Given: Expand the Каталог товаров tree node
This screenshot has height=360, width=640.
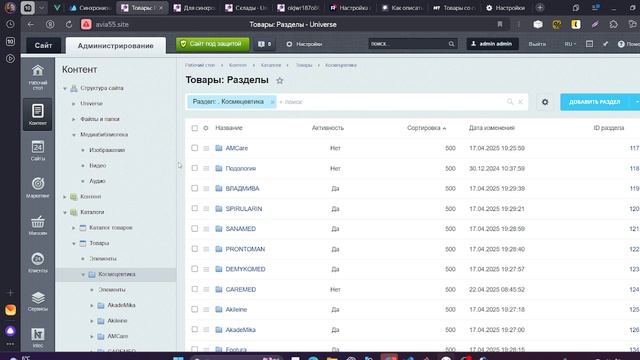Looking at the screenshot, I should (73, 228).
